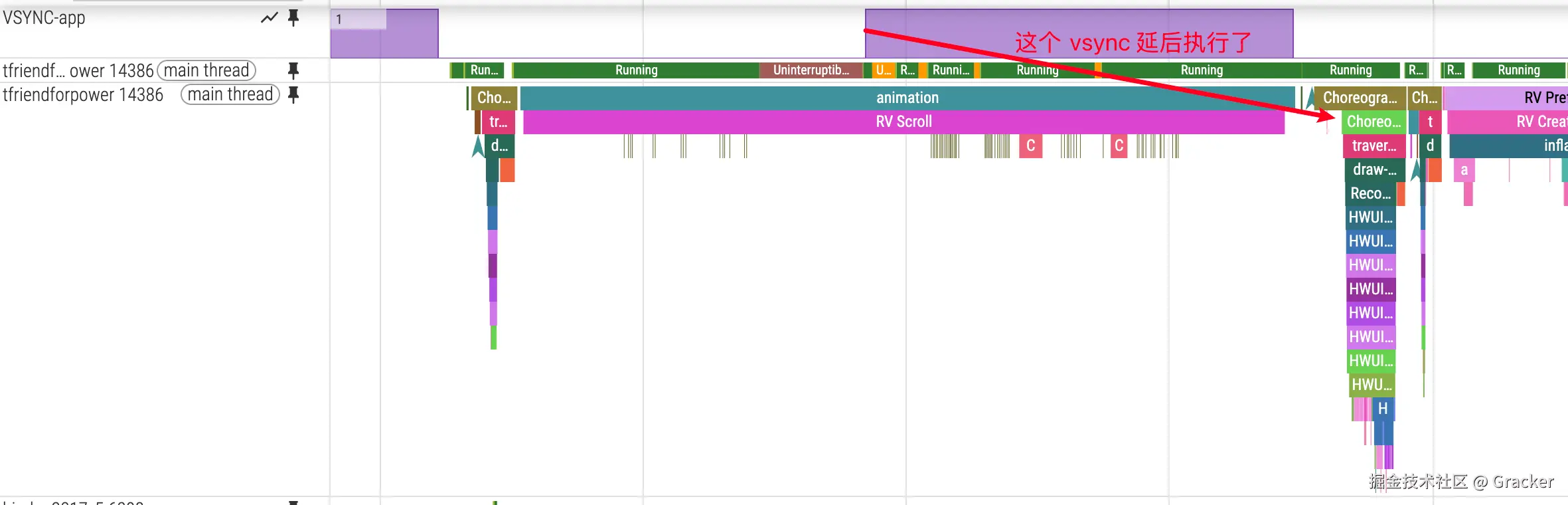Select the right C slice under RV Scroll
Viewport: 1568px width, 505px height.
(x=1119, y=146)
